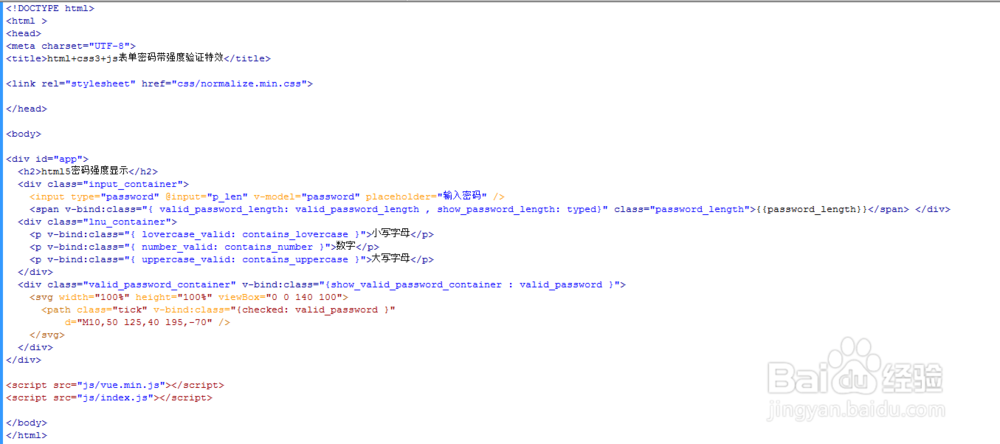The width and height of the screenshot is (1000, 444).
Task: Select the lovercase_valid paragraph line 小写字母
Action: click(232, 234)
